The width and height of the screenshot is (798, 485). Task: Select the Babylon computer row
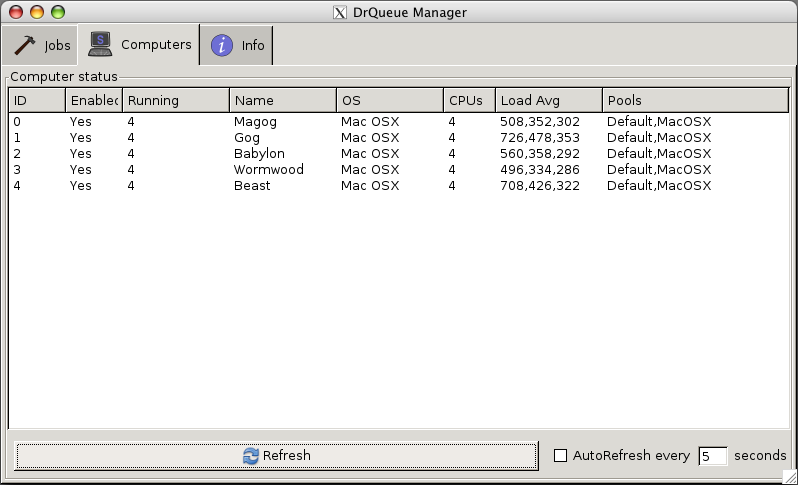[399, 154]
